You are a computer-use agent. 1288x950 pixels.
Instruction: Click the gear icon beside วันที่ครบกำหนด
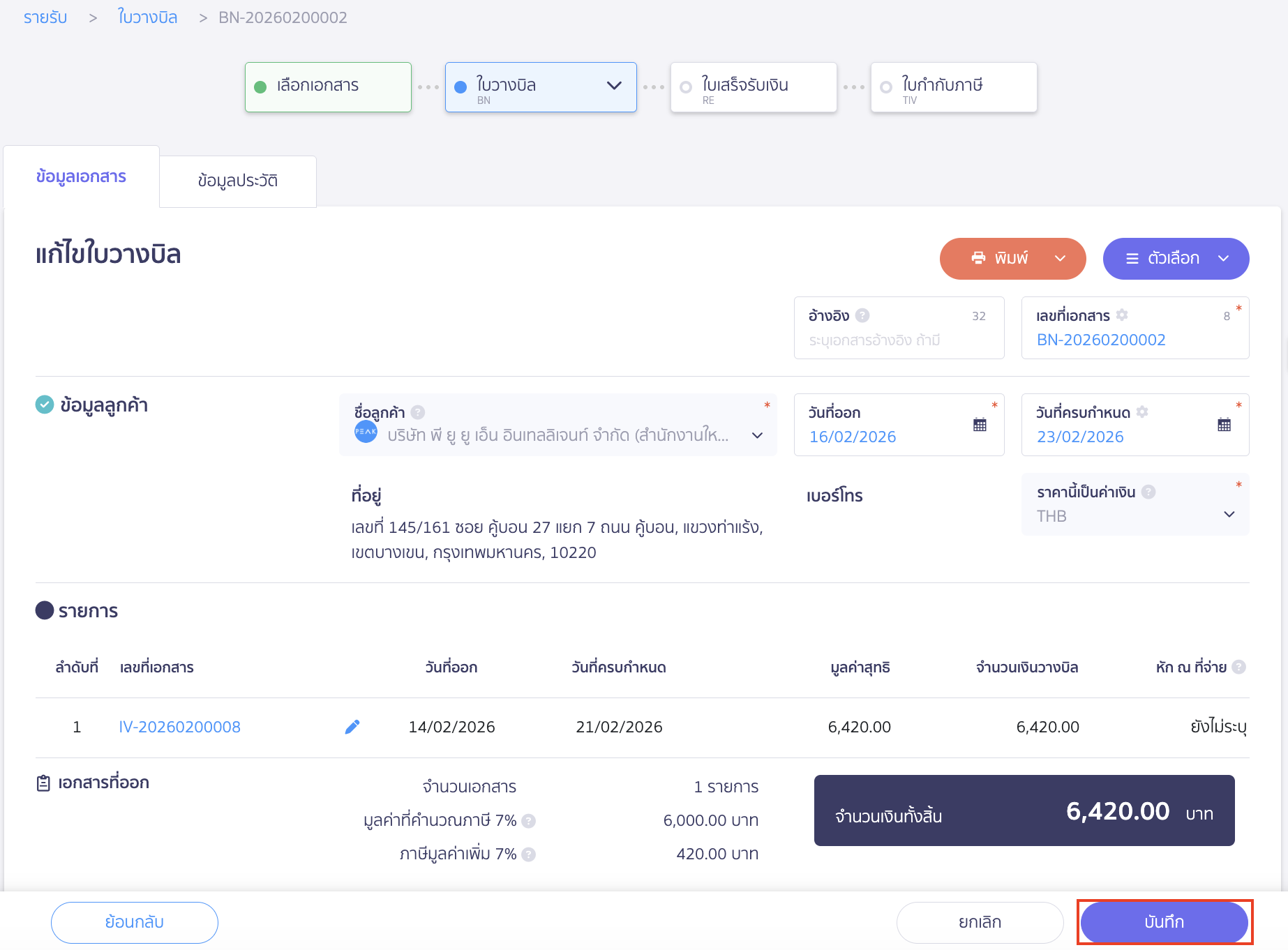1142,412
